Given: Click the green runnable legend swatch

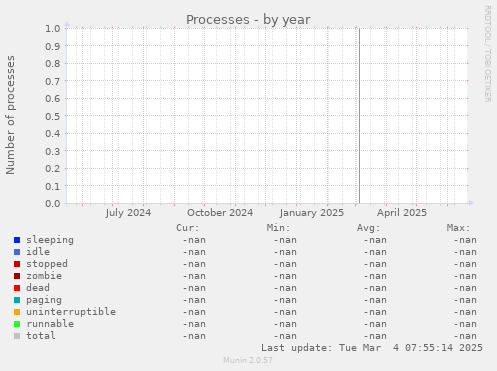Looking at the screenshot, I should [x=17, y=324].
